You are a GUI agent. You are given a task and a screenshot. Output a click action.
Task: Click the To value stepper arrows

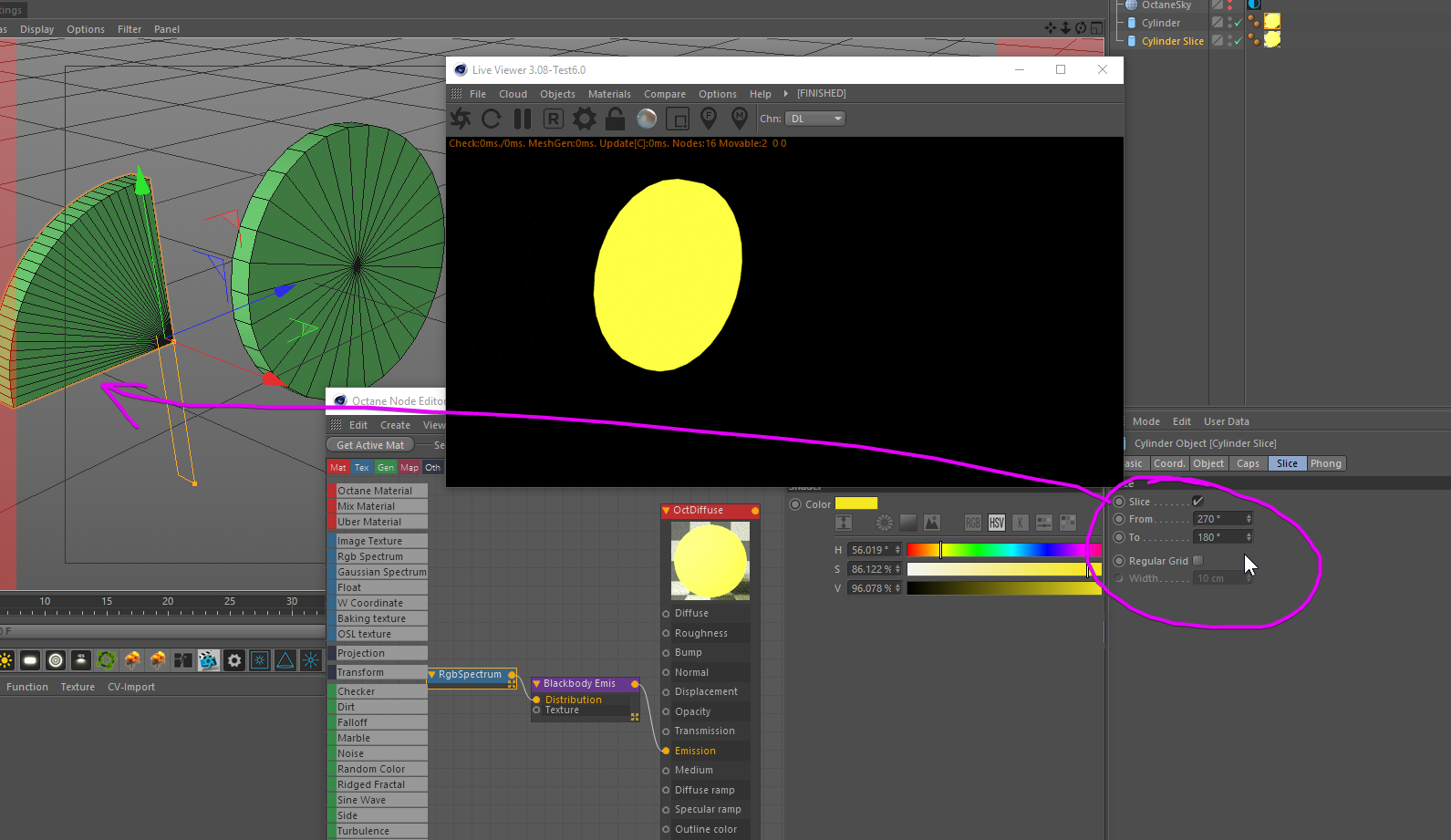click(1249, 537)
